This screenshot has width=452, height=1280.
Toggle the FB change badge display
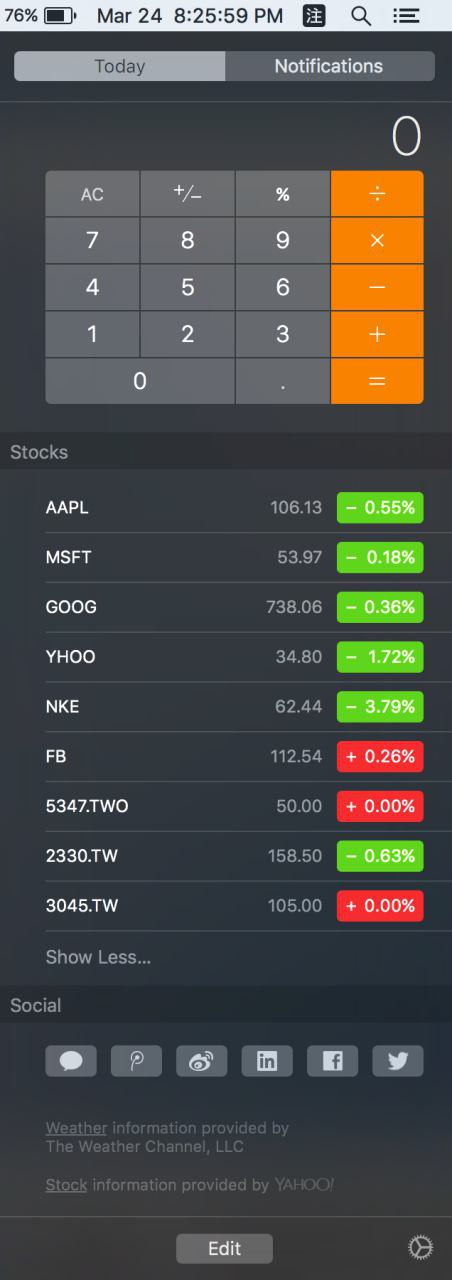[380, 756]
